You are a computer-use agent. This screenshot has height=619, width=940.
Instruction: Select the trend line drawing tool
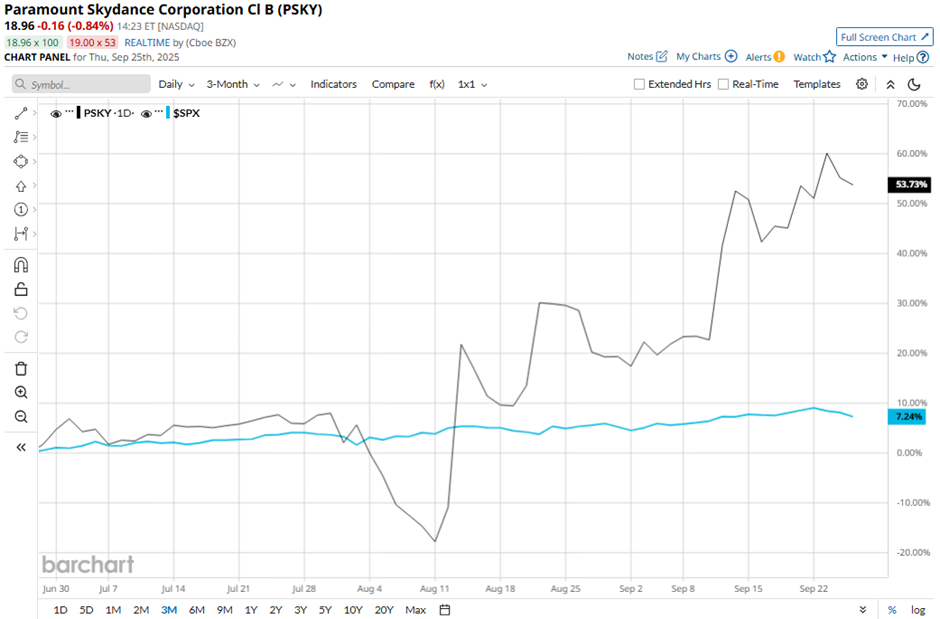21,113
